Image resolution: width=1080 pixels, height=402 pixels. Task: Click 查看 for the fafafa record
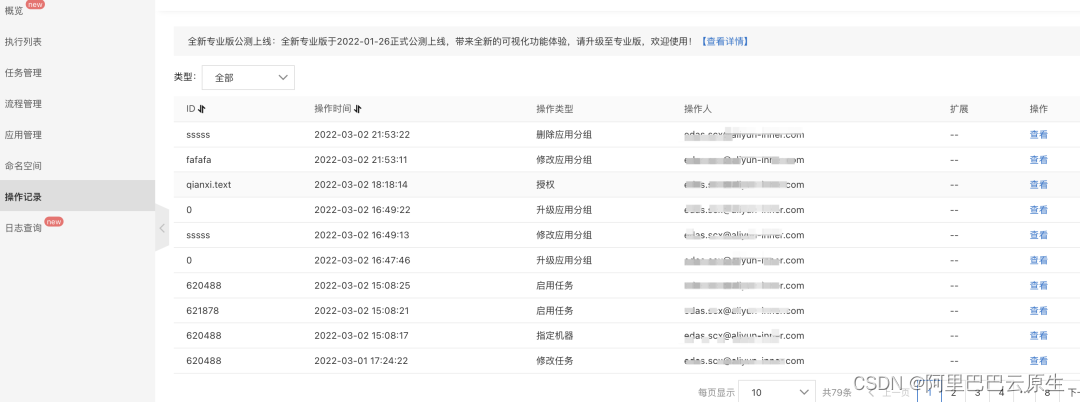1039,160
